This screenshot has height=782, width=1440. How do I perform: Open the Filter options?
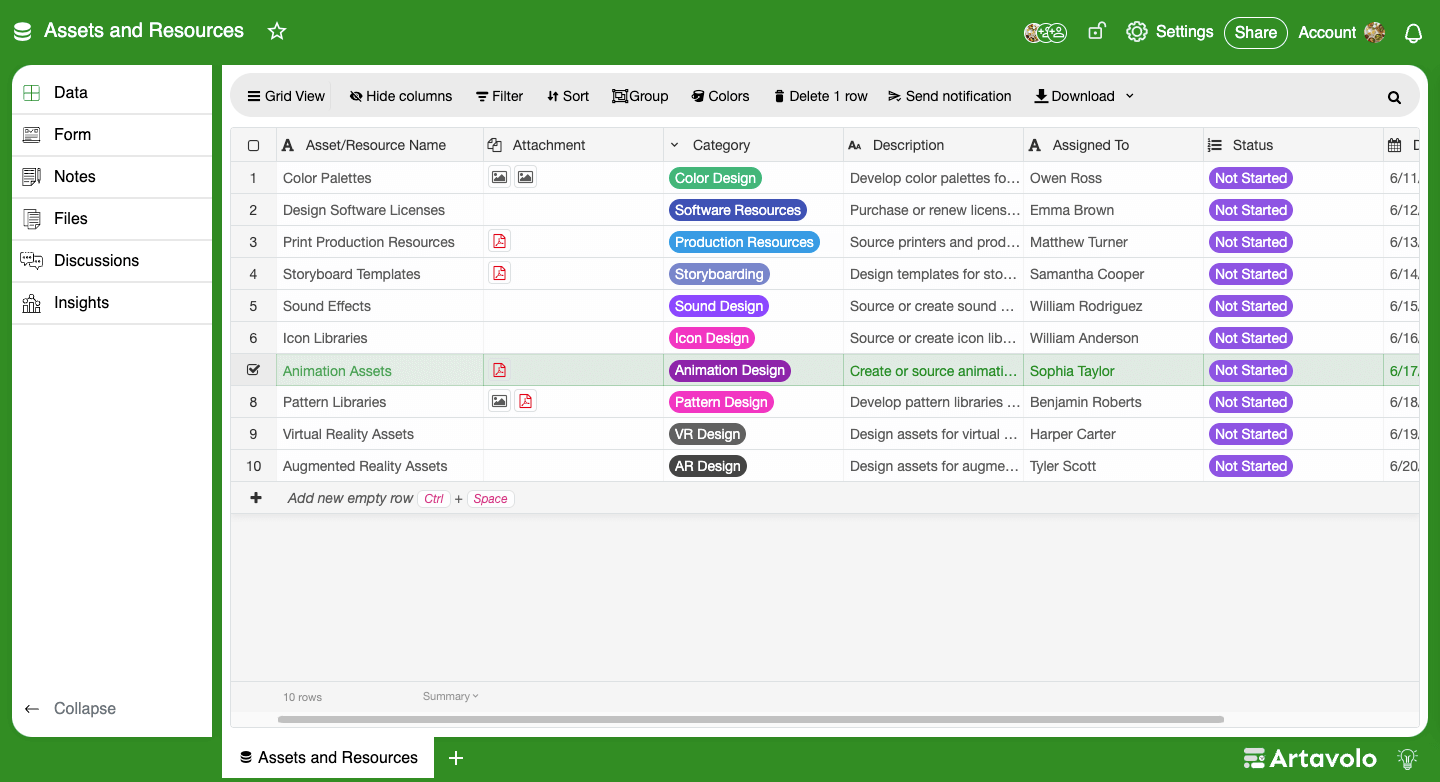click(x=499, y=96)
